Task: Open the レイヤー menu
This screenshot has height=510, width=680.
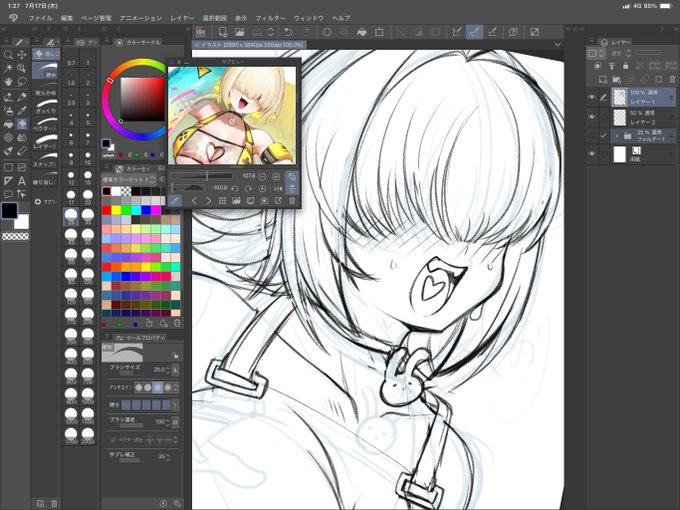Action: pyautogui.click(x=182, y=18)
